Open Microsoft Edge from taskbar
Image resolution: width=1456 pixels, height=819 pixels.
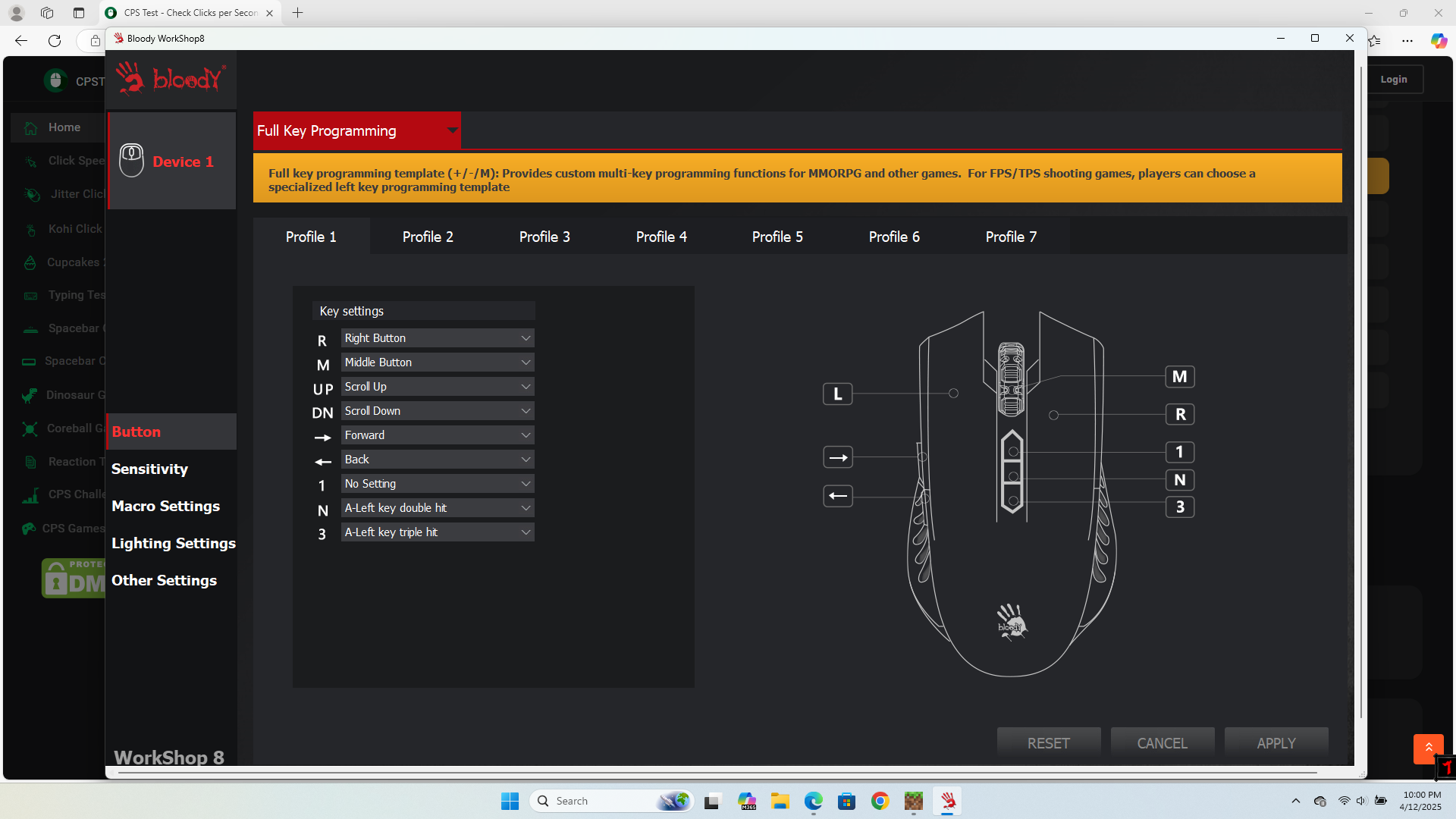(x=813, y=801)
